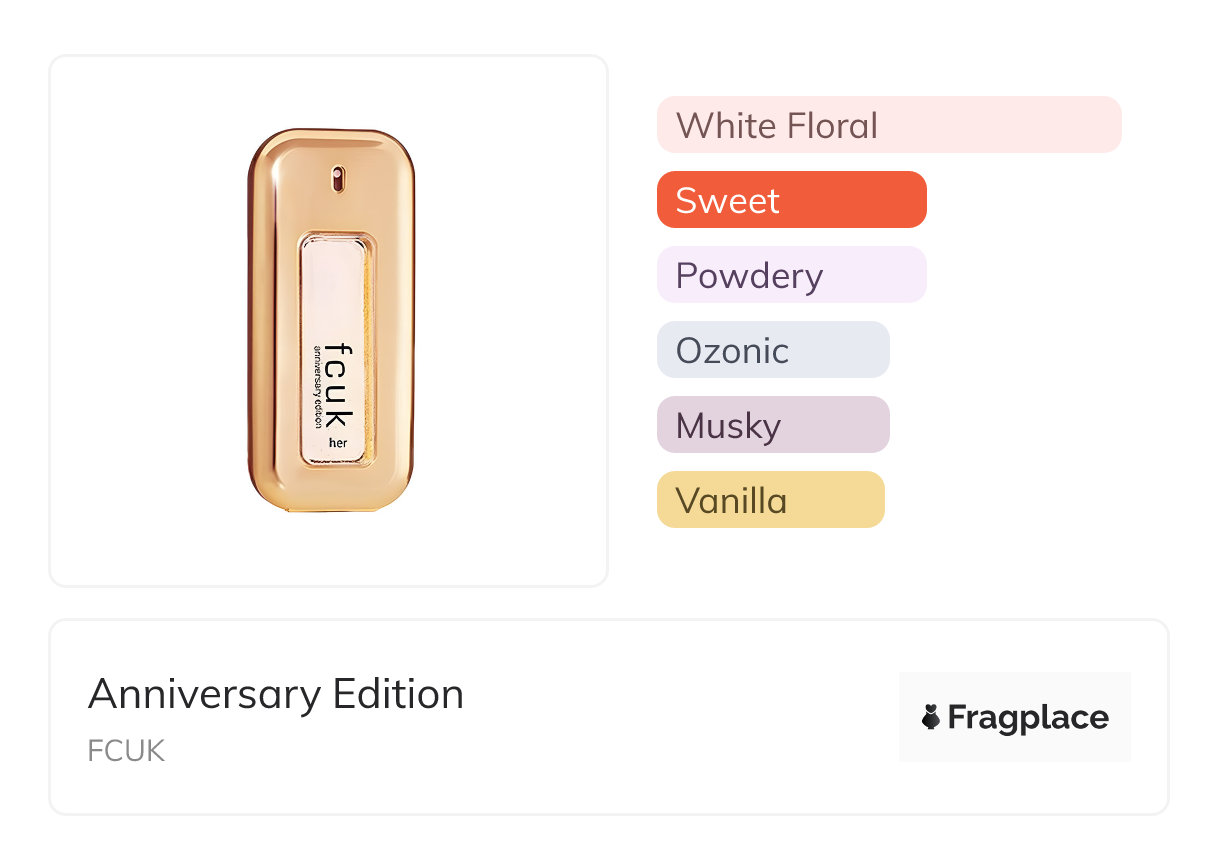Pick the Musky accord tag
This screenshot has height=864, width=1218.
[x=772, y=425]
